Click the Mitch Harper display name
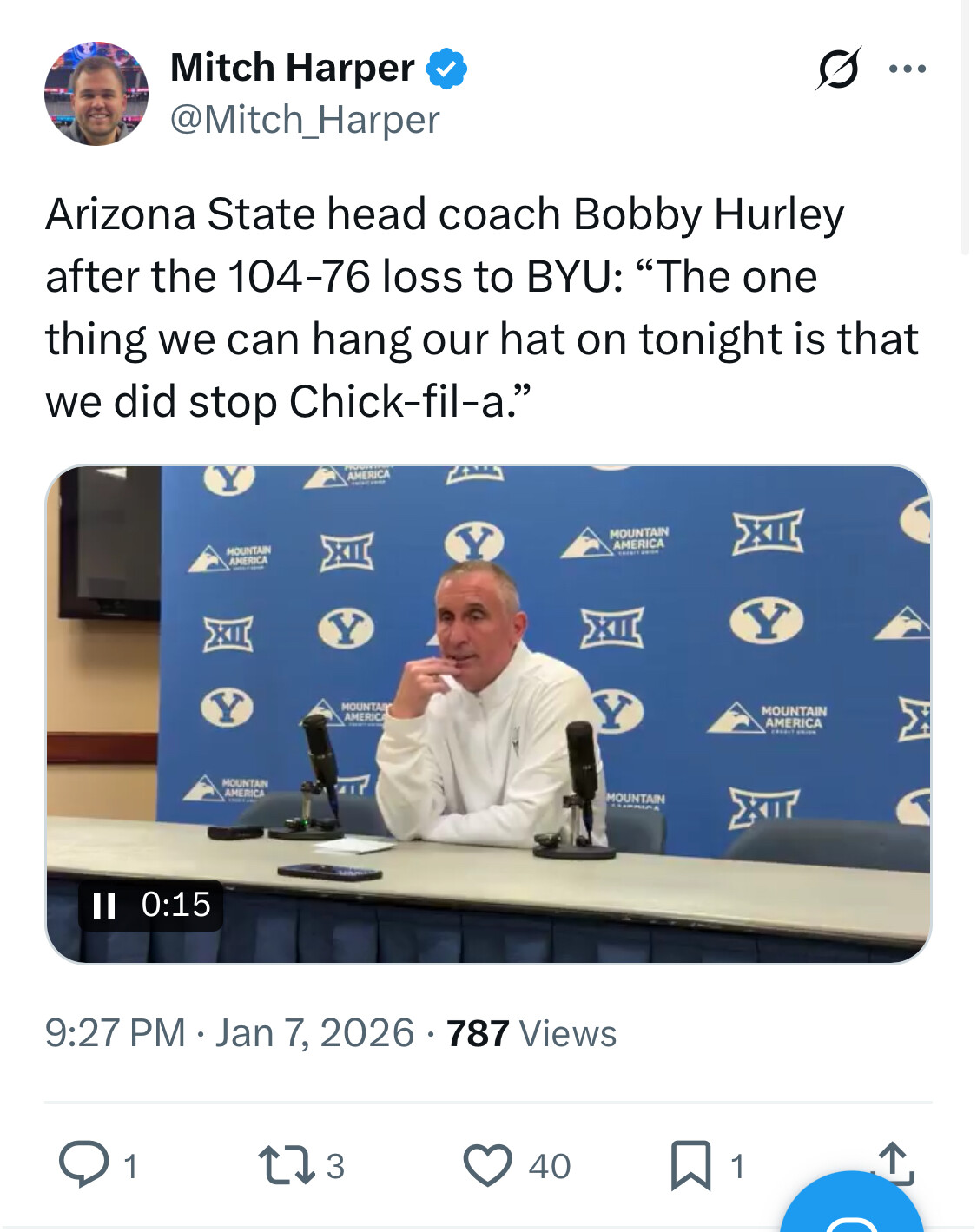This screenshot has width=977, height=1232. click(292, 68)
